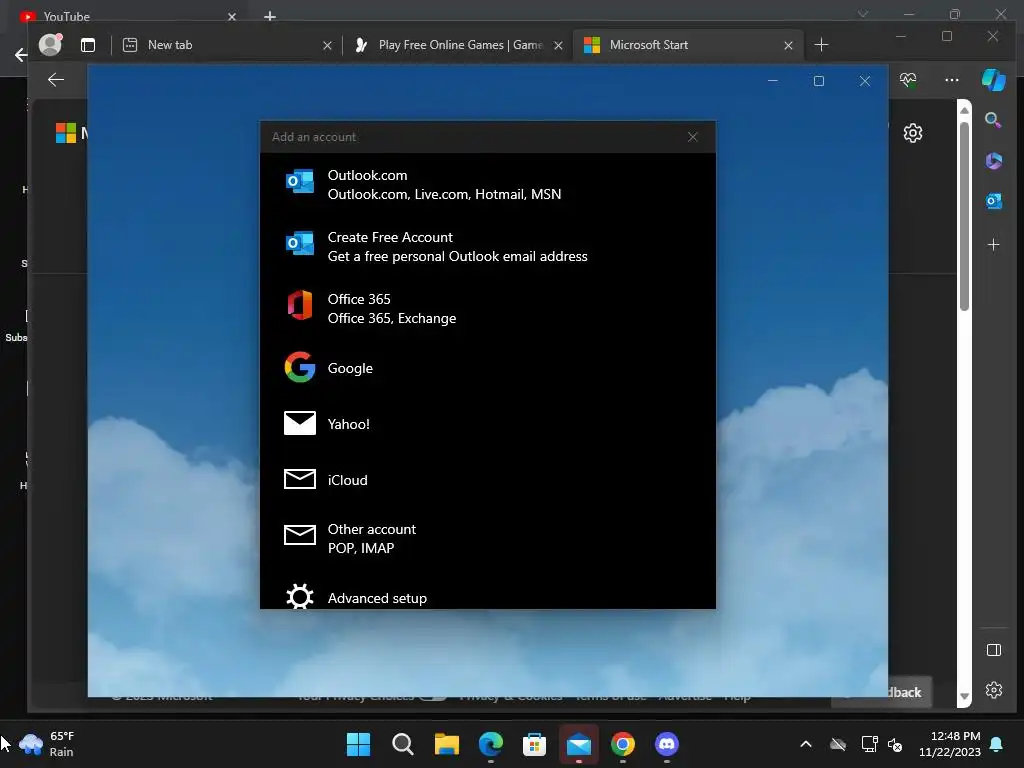Viewport: 1024px width, 768px height.
Task: Click the page scrollbar down arrow
Action: point(964,696)
